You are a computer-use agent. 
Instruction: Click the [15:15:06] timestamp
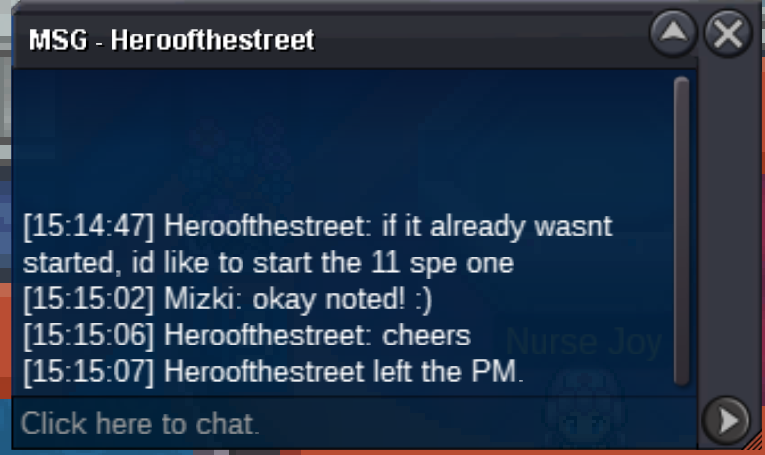coord(88,336)
